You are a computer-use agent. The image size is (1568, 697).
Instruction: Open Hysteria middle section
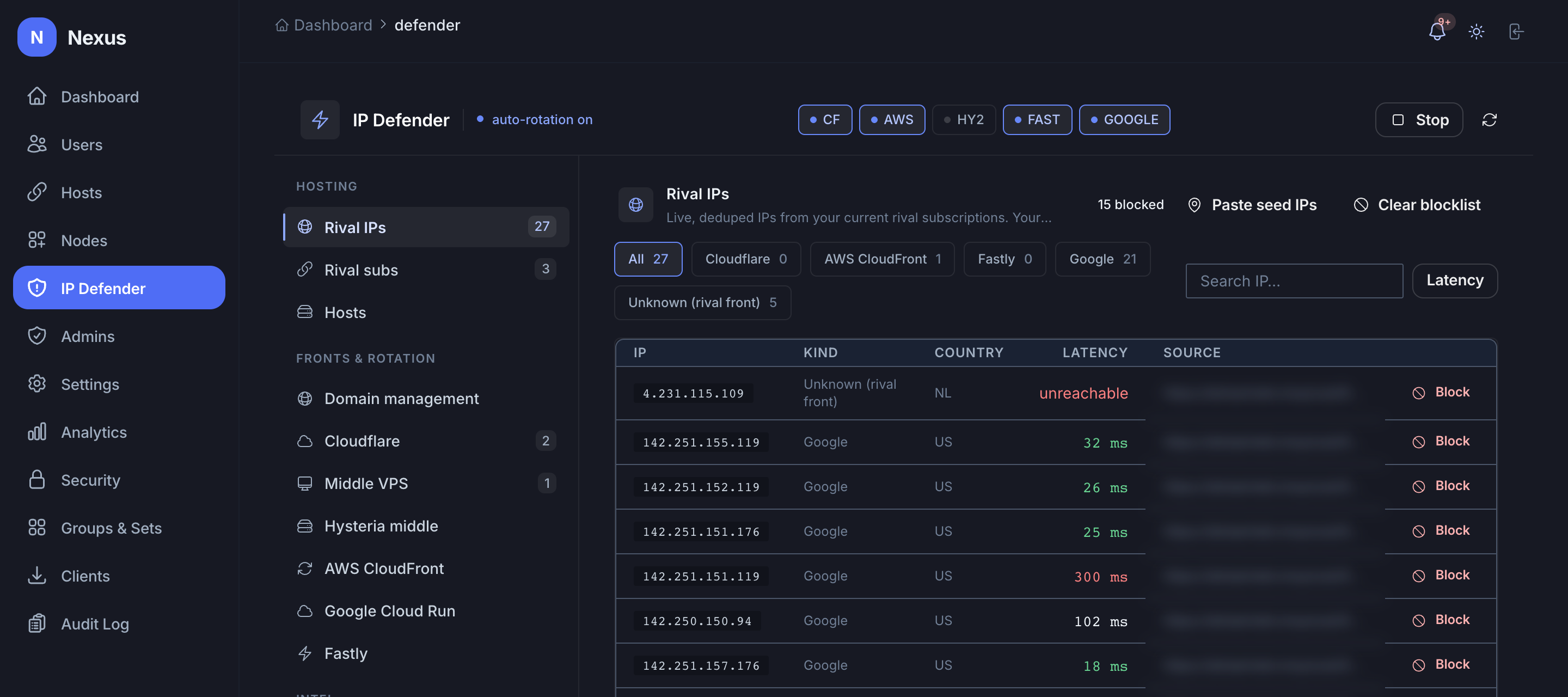(x=426, y=526)
